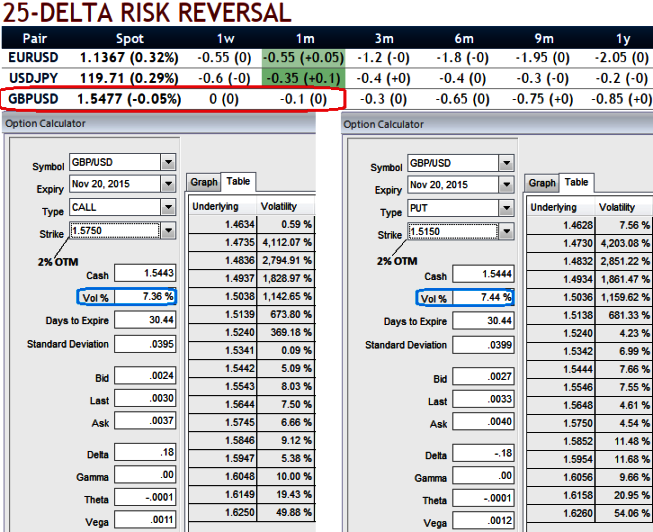
Task: Click Ask field showing .0040
Action: (x=483, y=422)
